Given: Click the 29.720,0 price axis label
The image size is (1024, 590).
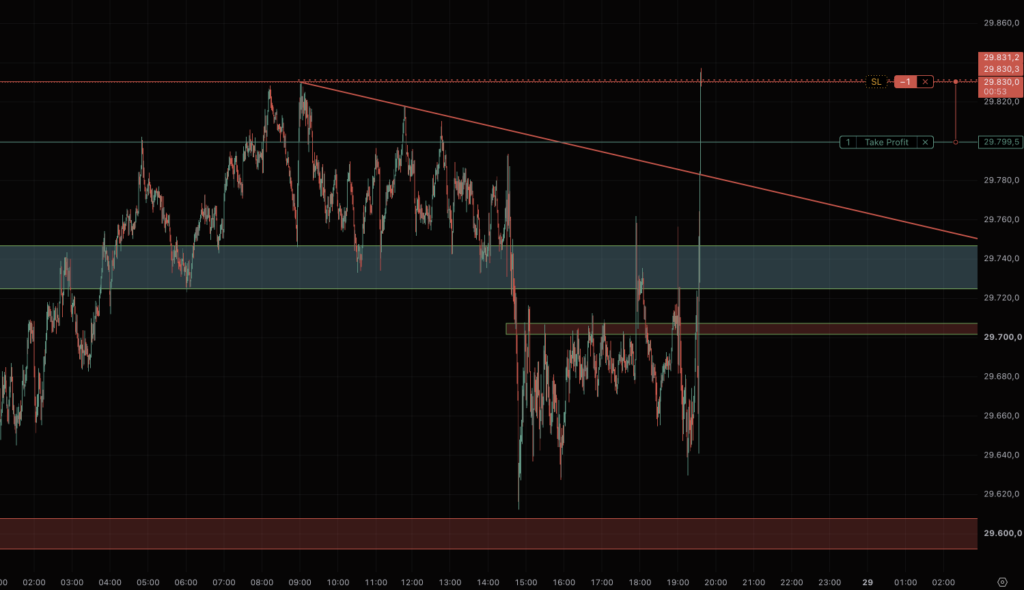Looking at the screenshot, I should (x=1001, y=298).
